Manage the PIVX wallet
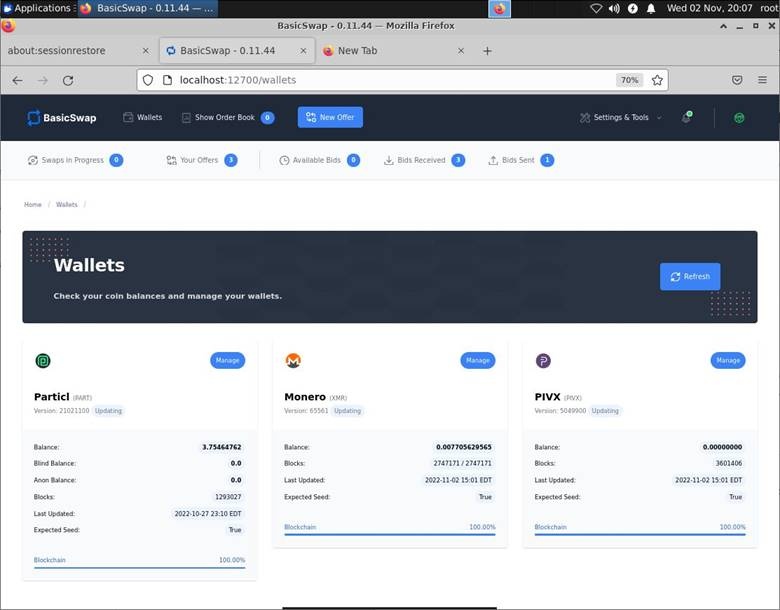The width and height of the screenshot is (780, 610). click(728, 360)
